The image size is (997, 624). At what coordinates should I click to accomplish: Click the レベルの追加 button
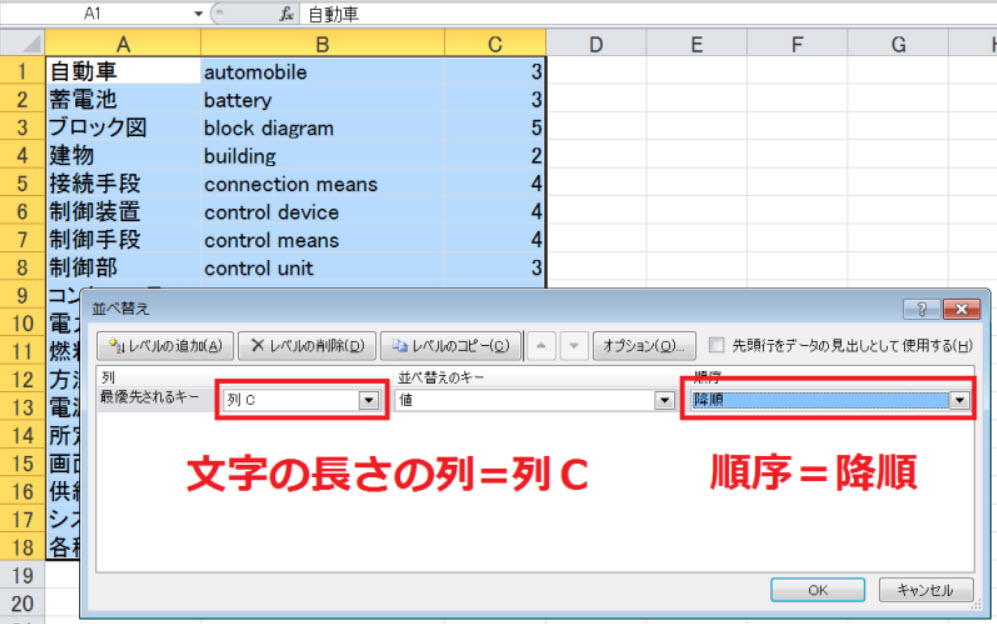tap(166, 345)
